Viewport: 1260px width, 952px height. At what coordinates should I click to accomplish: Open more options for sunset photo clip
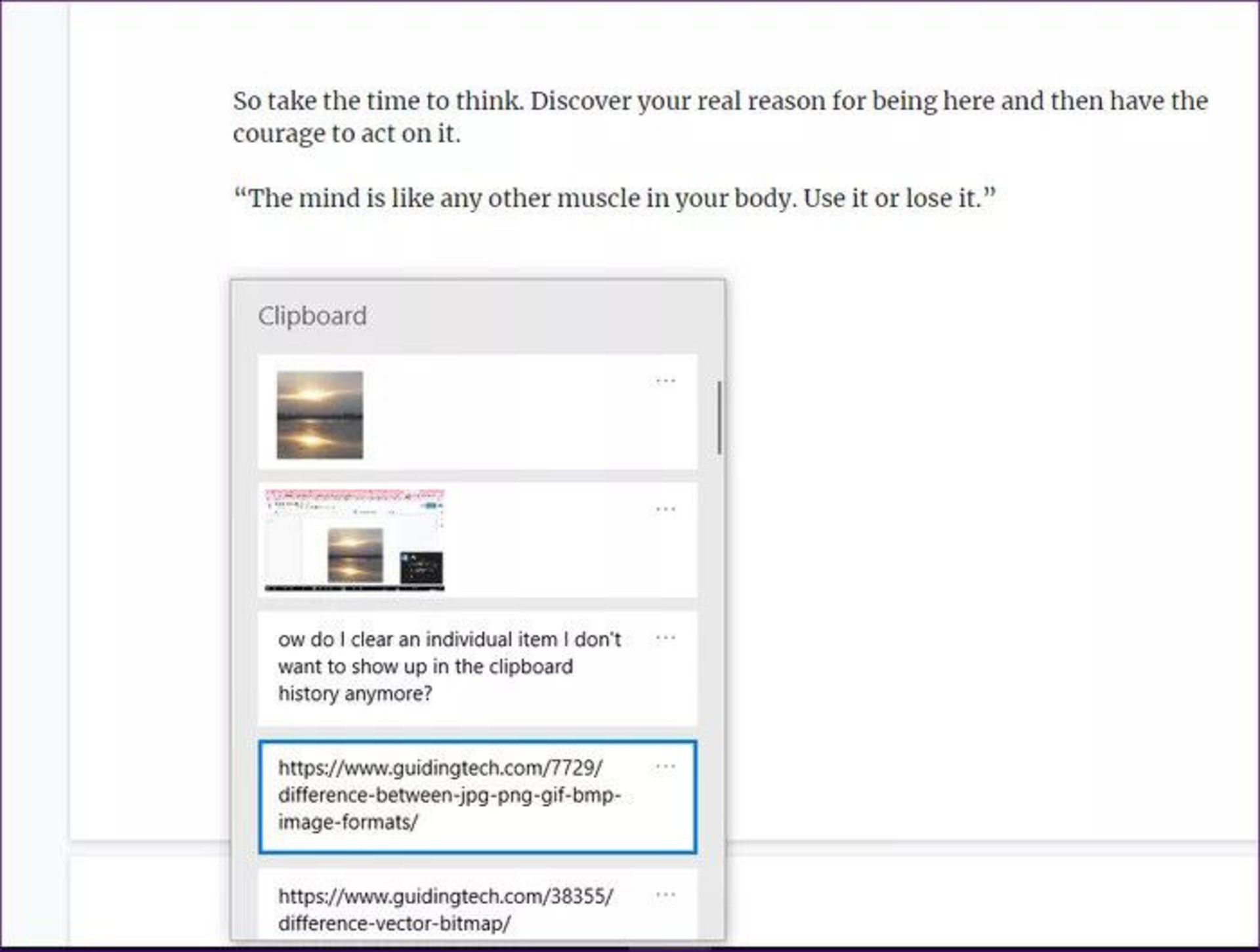click(665, 381)
